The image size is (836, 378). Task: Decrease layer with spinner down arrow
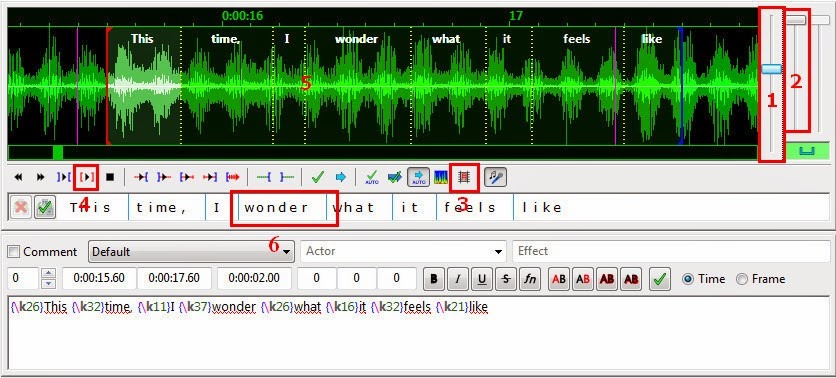[49, 284]
